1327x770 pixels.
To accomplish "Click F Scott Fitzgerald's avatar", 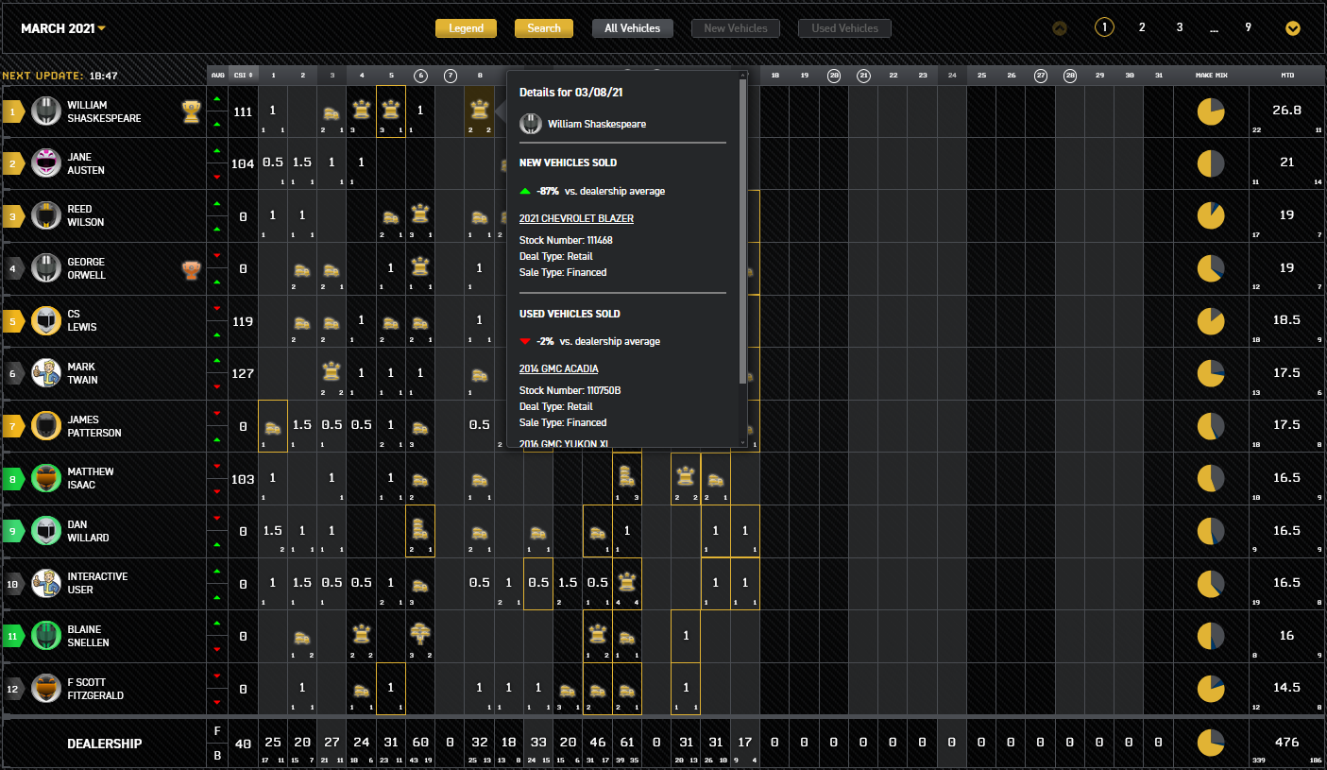I will coord(46,688).
